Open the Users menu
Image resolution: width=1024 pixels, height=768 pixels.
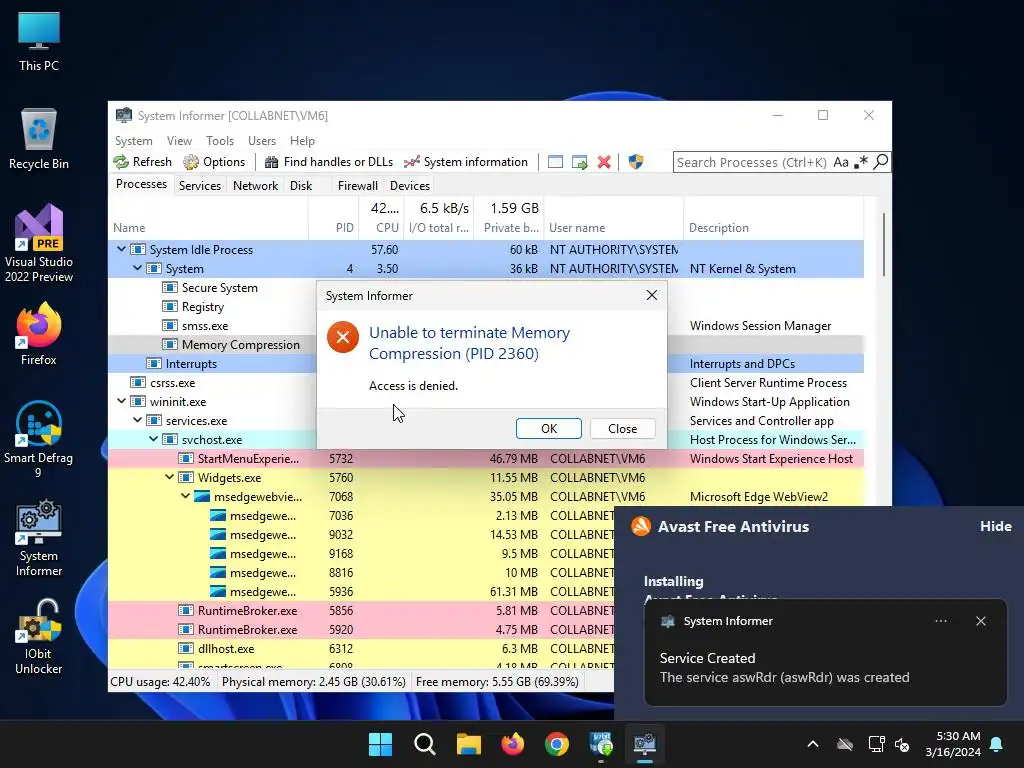point(262,141)
